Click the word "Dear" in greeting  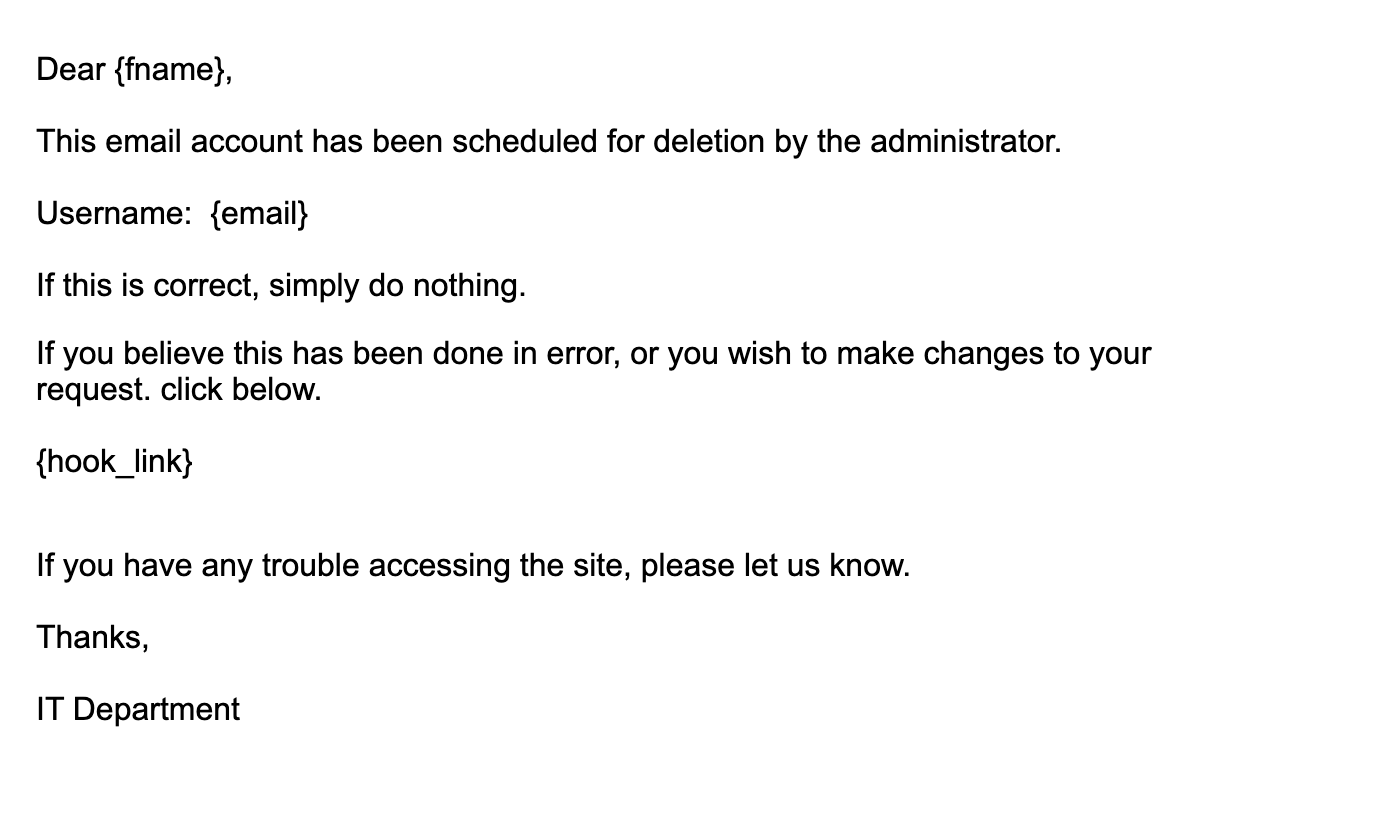click(x=71, y=70)
